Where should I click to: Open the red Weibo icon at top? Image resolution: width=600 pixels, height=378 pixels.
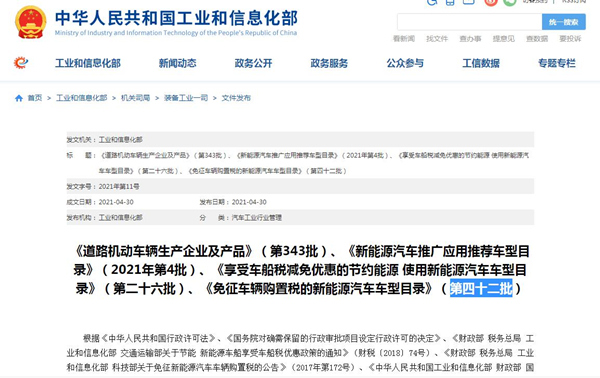tap(491, 2)
